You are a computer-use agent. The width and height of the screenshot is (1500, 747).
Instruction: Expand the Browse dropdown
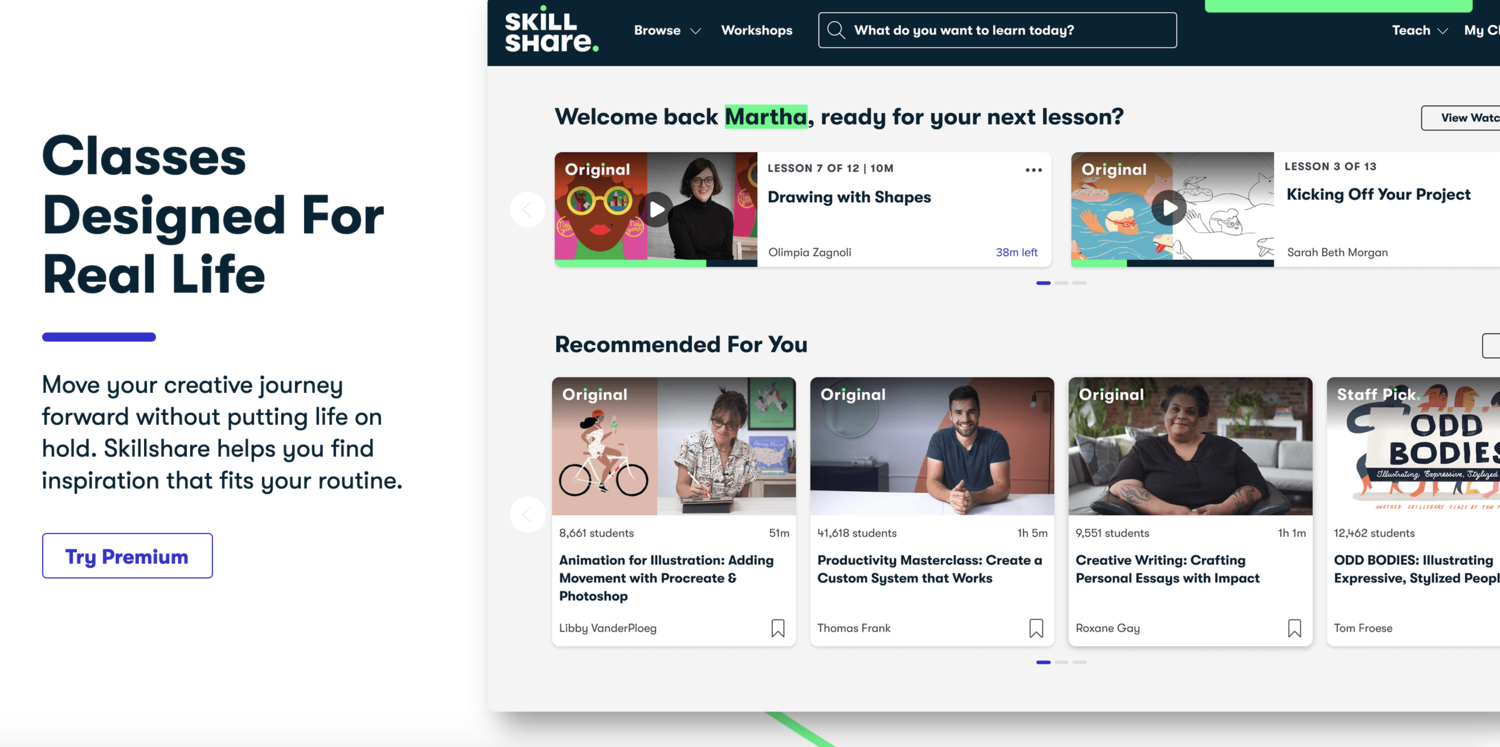tap(667, 30)
